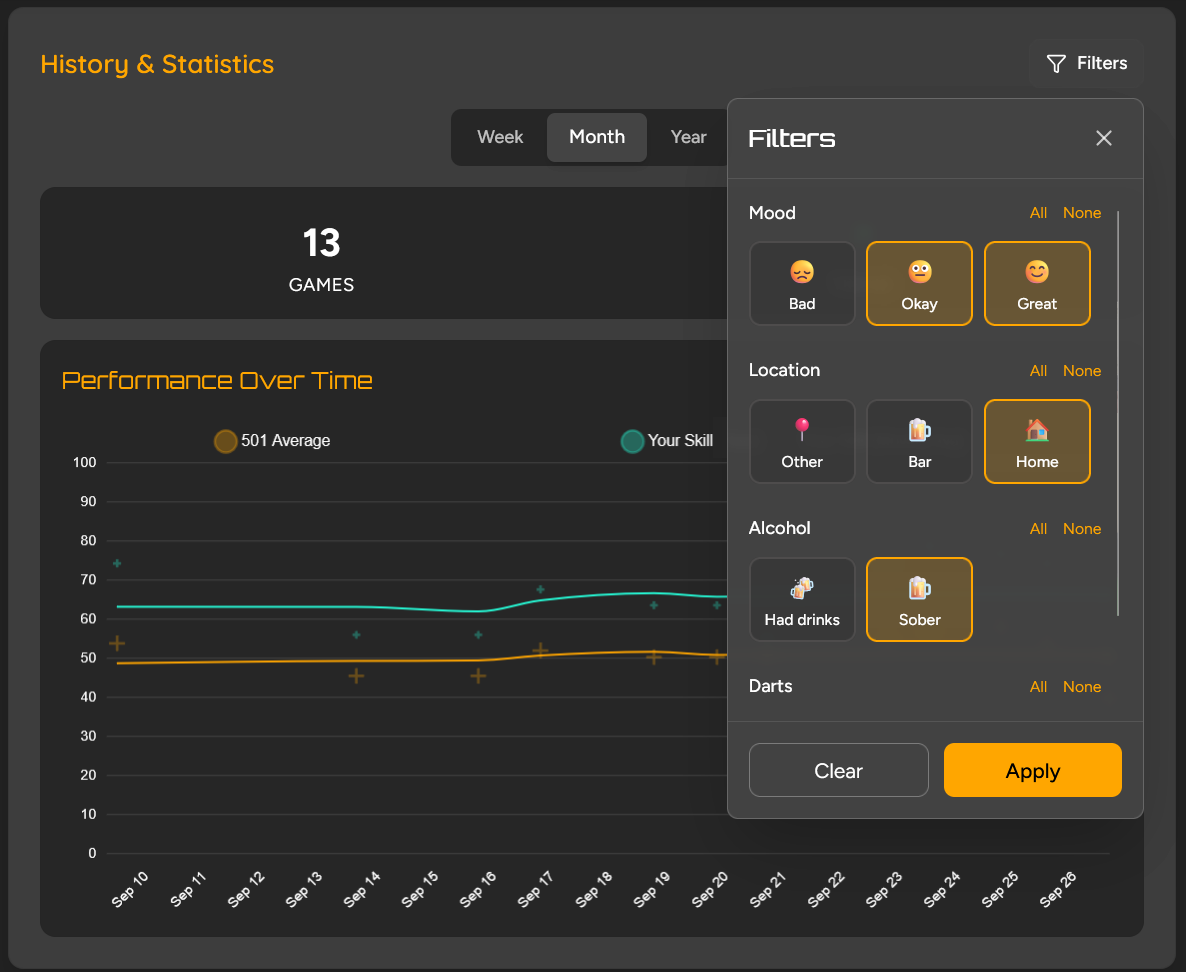The height and width of the screenshot is (972, 1186).
Task: Click None link for Darts section
Action: click(x=1081, y=687)
